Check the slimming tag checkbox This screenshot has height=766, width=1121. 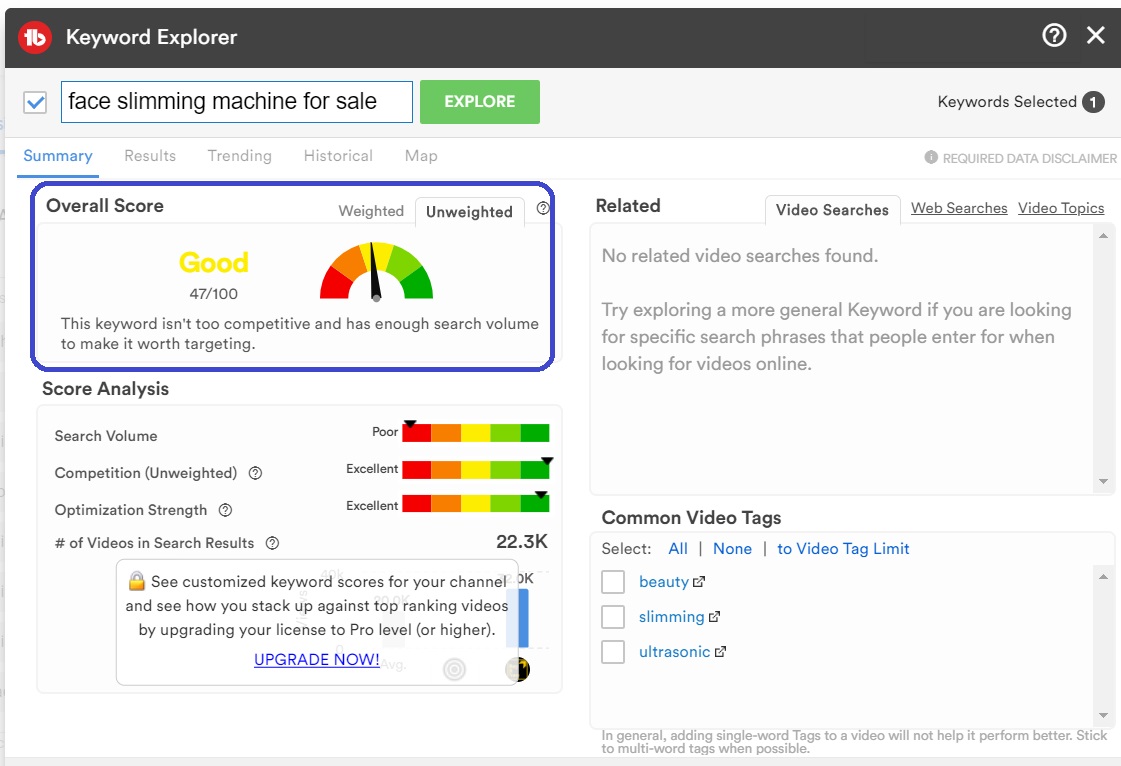point(613,617)
